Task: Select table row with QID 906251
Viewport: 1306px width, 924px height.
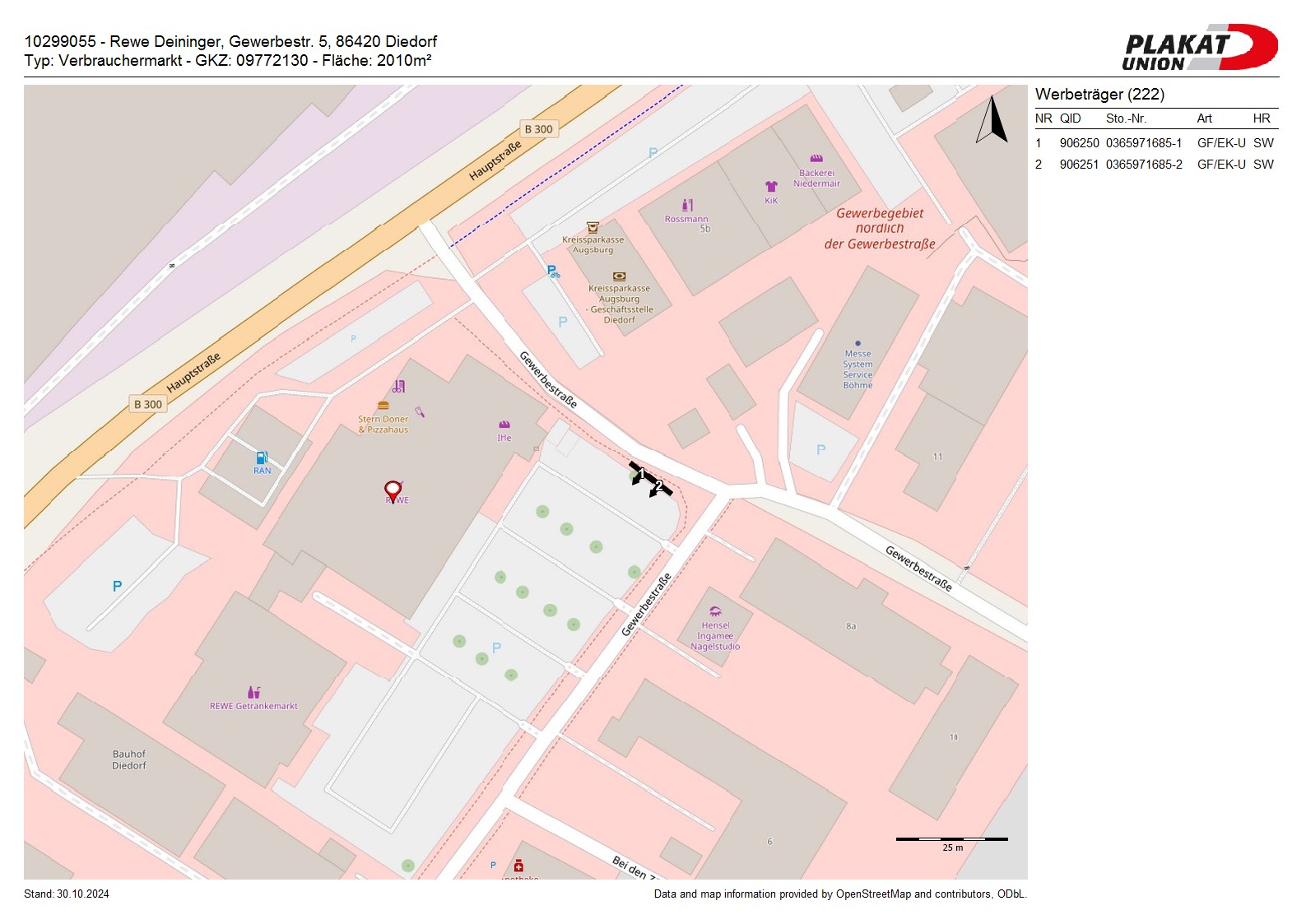Action: pos(1155,165)
